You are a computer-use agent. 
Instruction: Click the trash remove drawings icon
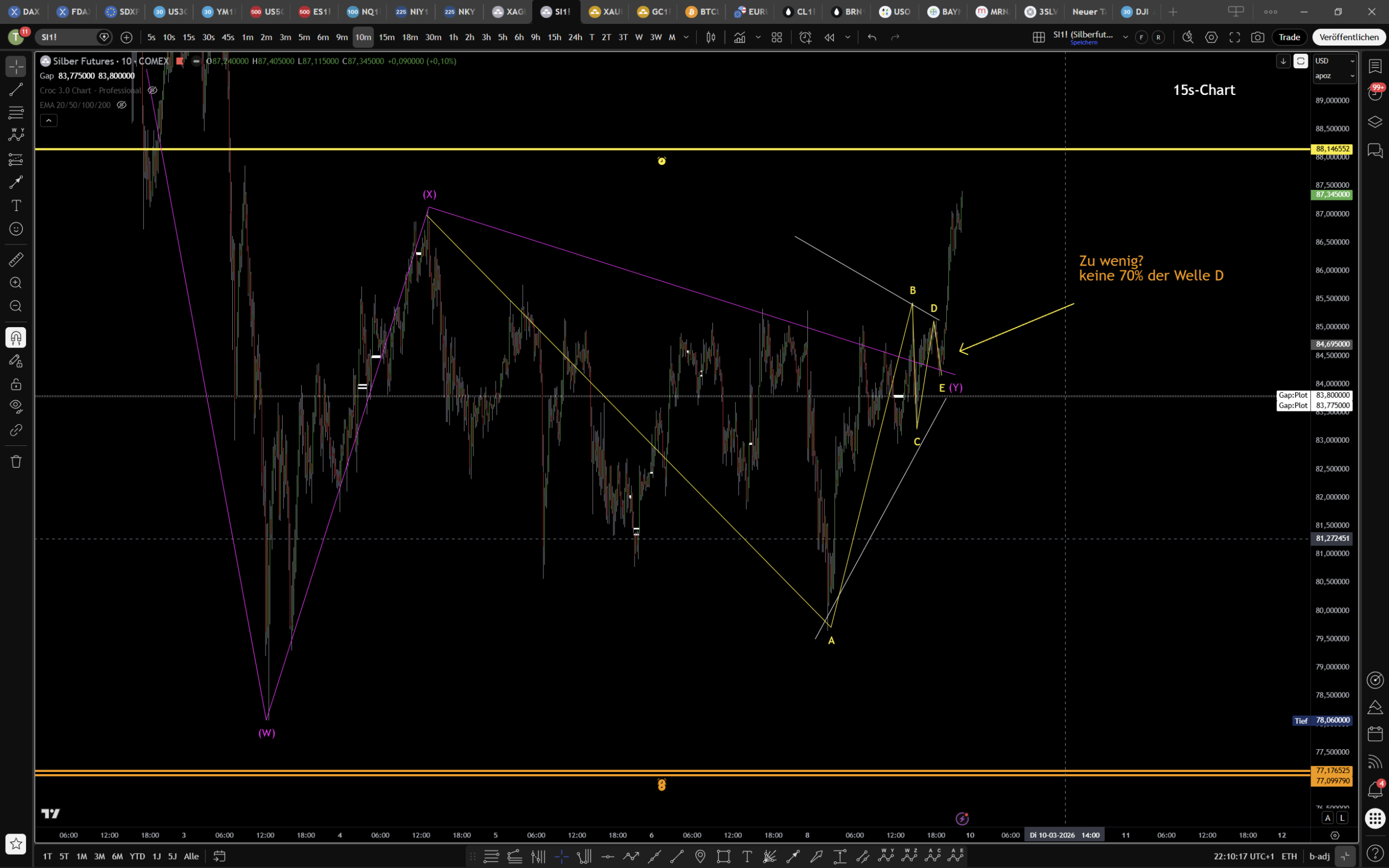click(x=16, y=461)
